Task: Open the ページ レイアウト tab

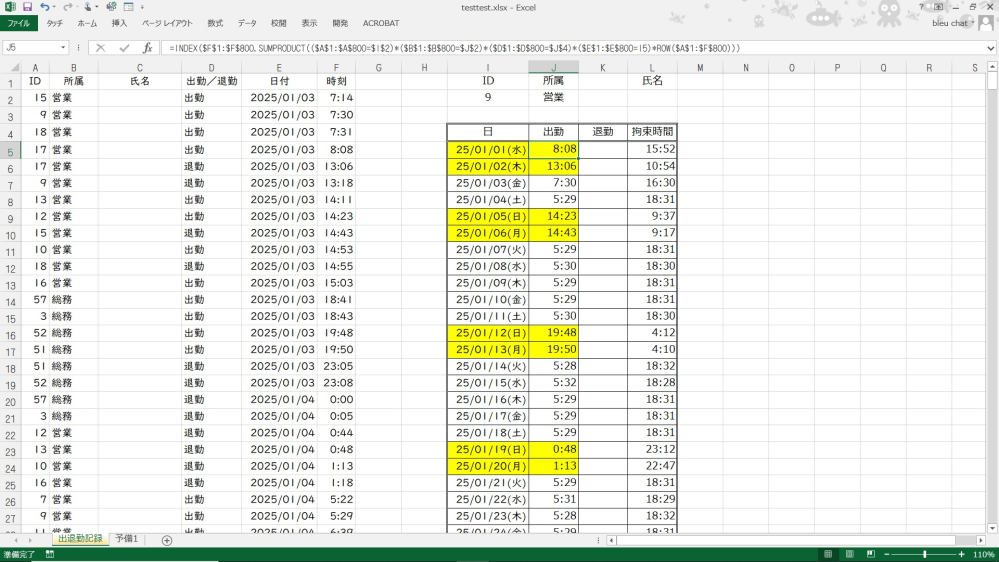Action: (167, 23)
